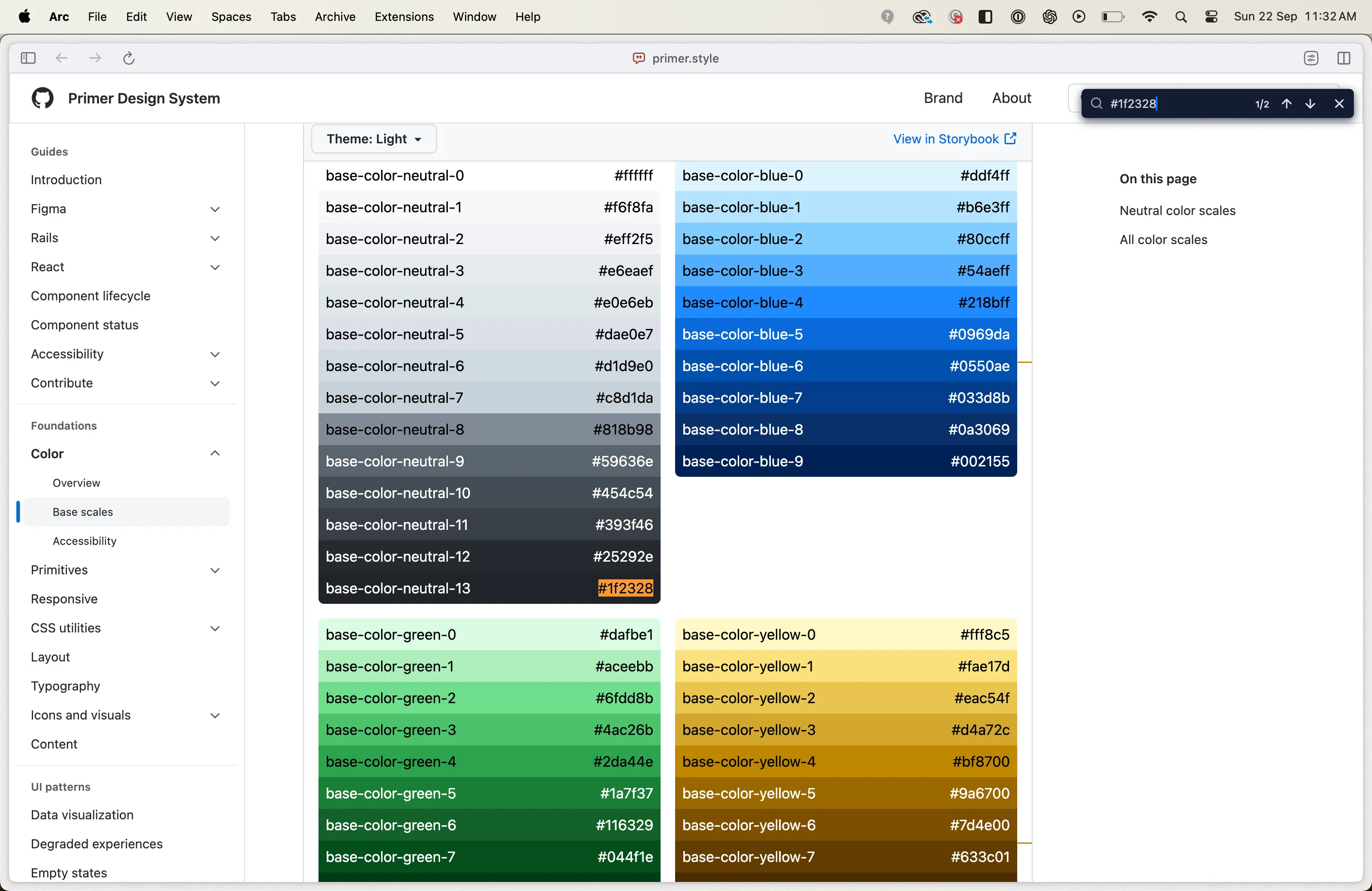Click the battery status icon in menu bar
The height and width of the screenshot is (891, 1372).
point(1113,16)
